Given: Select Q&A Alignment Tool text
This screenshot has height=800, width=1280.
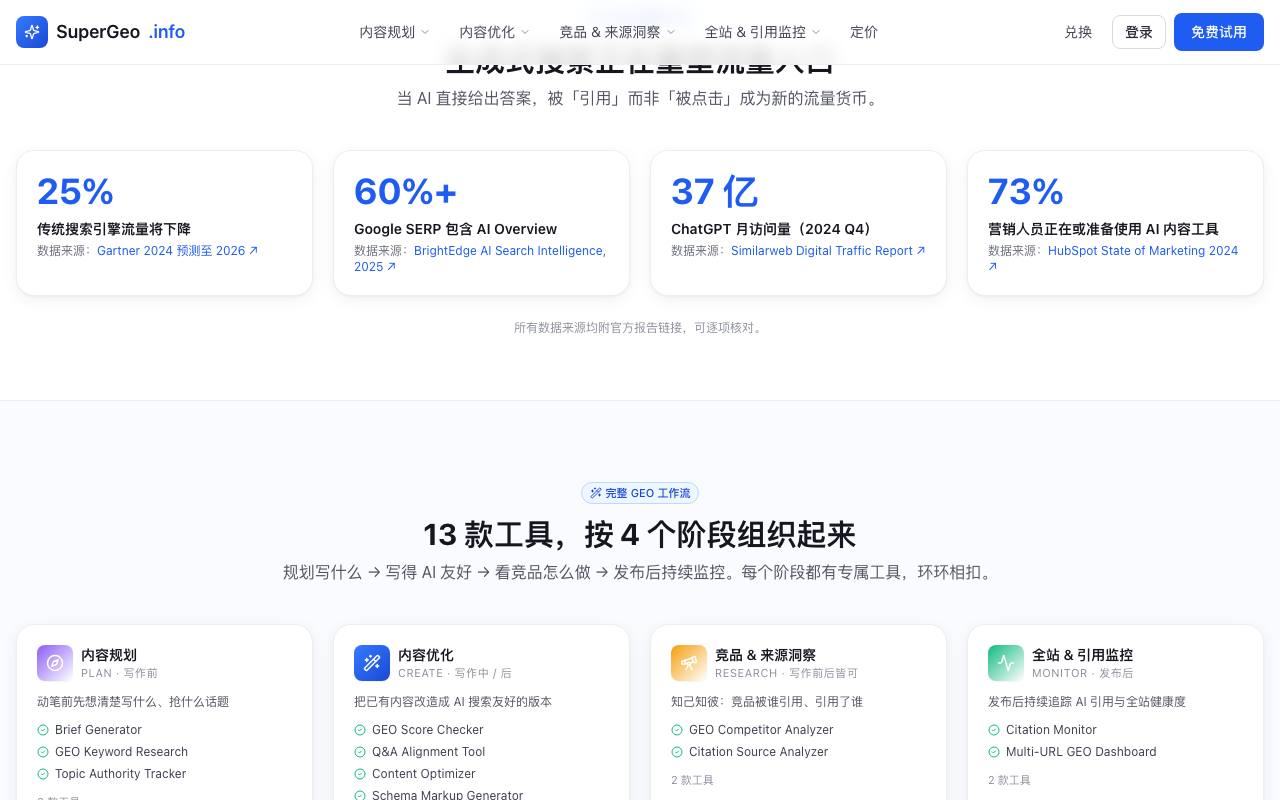Looking at the screenshot, I should tap(428, 752).
